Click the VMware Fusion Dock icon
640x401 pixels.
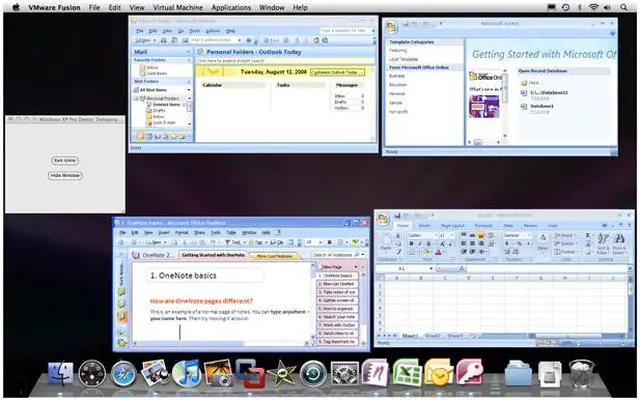(x=250, y=373)
